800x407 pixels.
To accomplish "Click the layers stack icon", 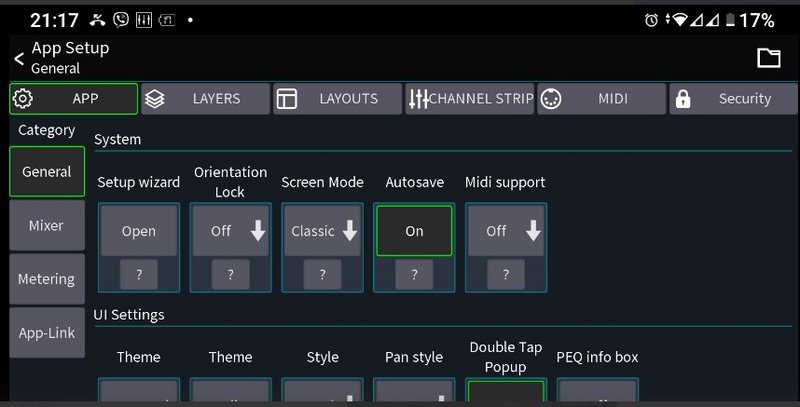I will click(155, 99).
